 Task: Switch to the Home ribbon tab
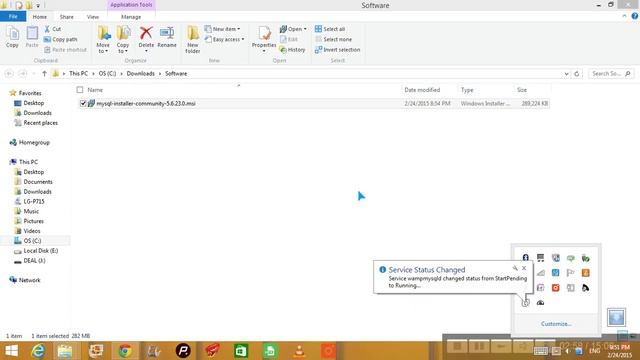click(40, 17)
